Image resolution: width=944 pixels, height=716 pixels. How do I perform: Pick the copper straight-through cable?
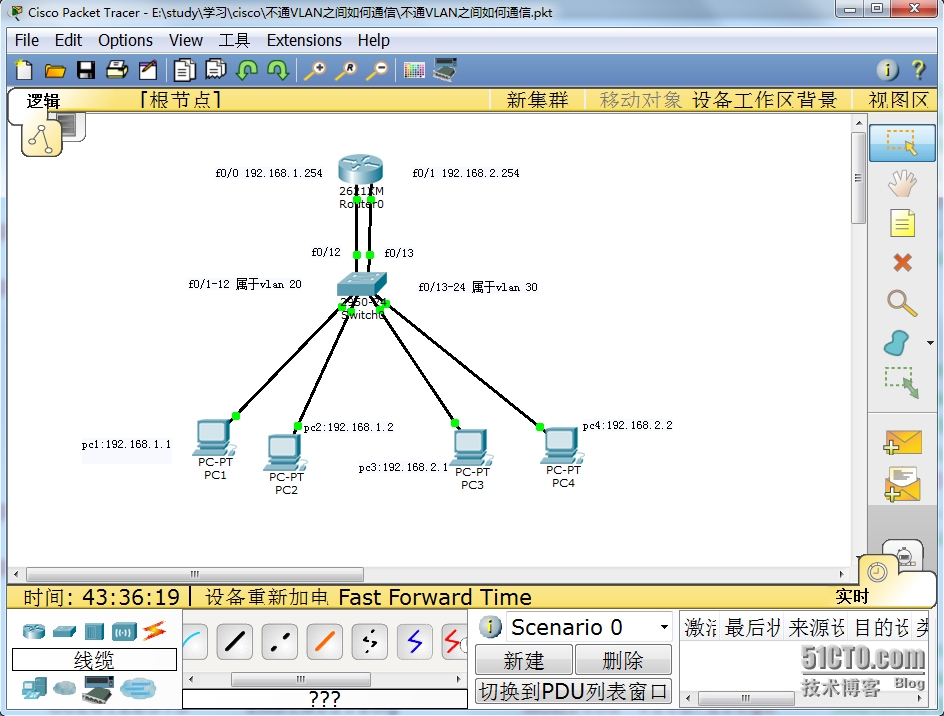tap(234, 641)
